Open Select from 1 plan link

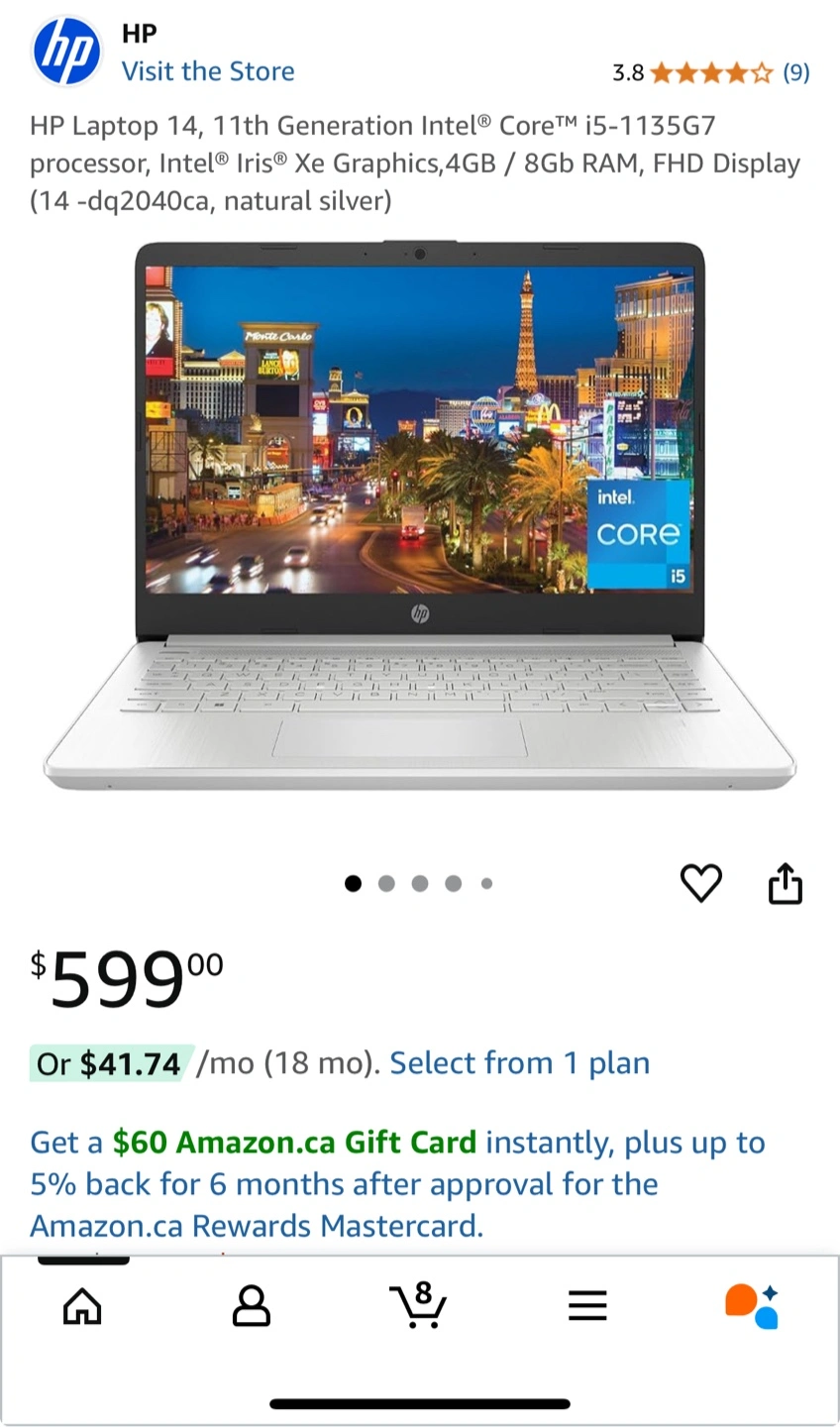click(520, 1062)
